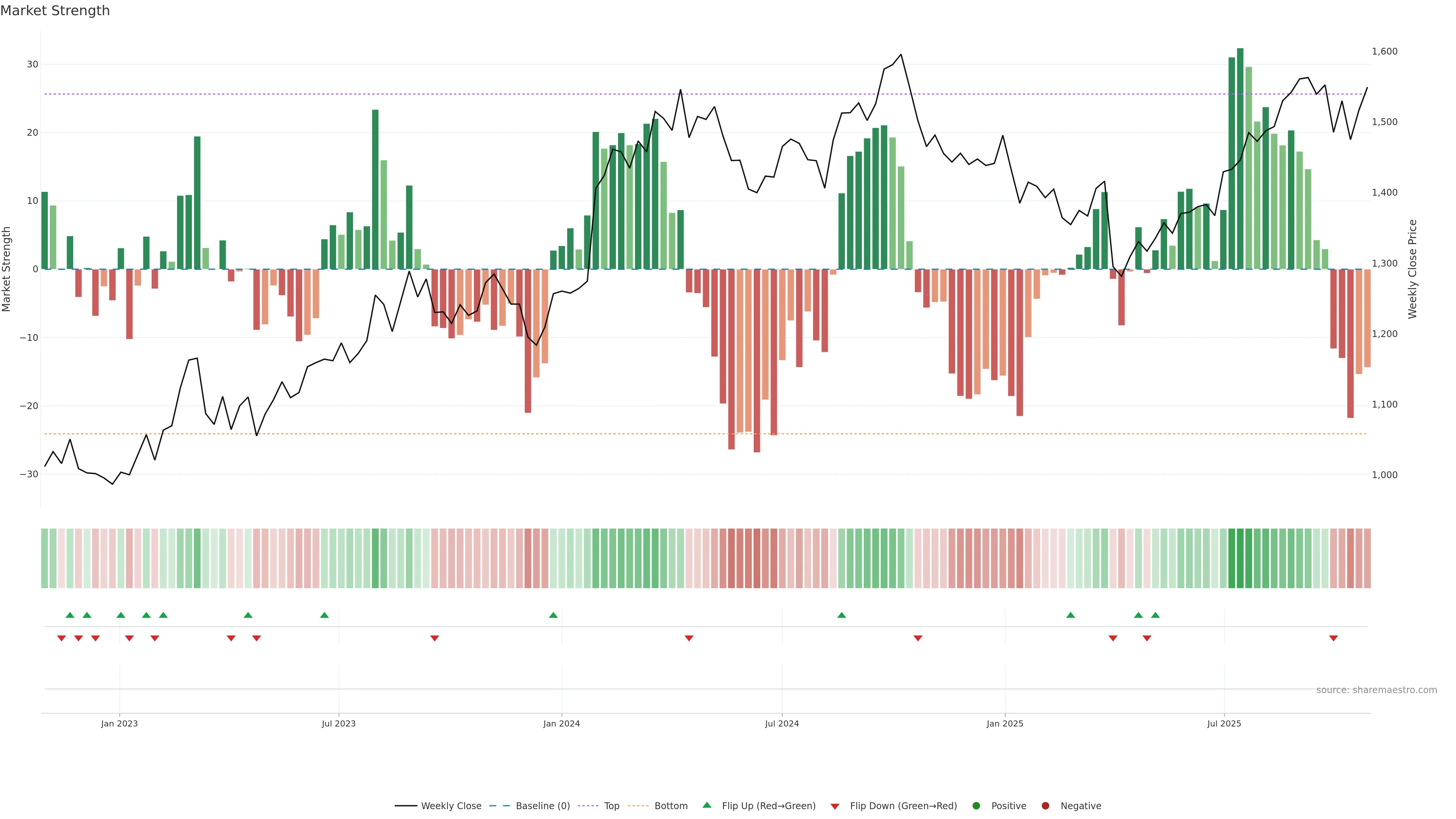The width and height of the screenshot is (1456, 819).
Task: Click the flip-up triangle marker just before Jan 2024
Action: pos(553,615)
